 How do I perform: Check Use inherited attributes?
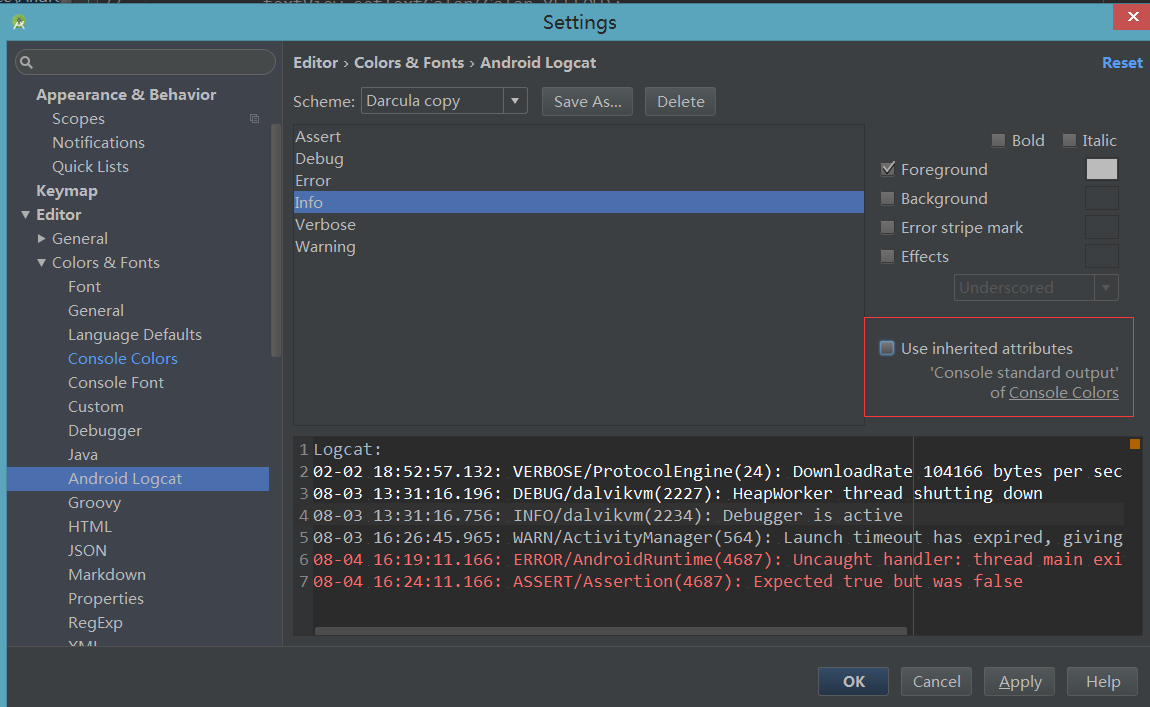click(x=887, y=348)
